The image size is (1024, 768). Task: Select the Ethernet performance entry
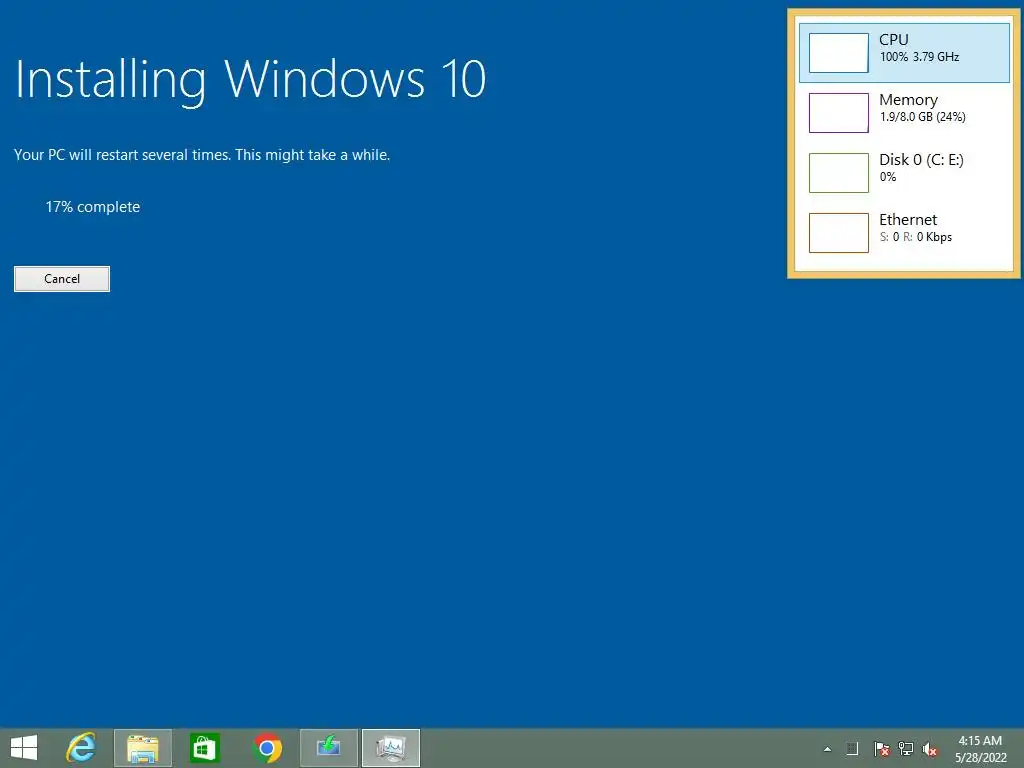pyautogui.click(x=904, y=233)
